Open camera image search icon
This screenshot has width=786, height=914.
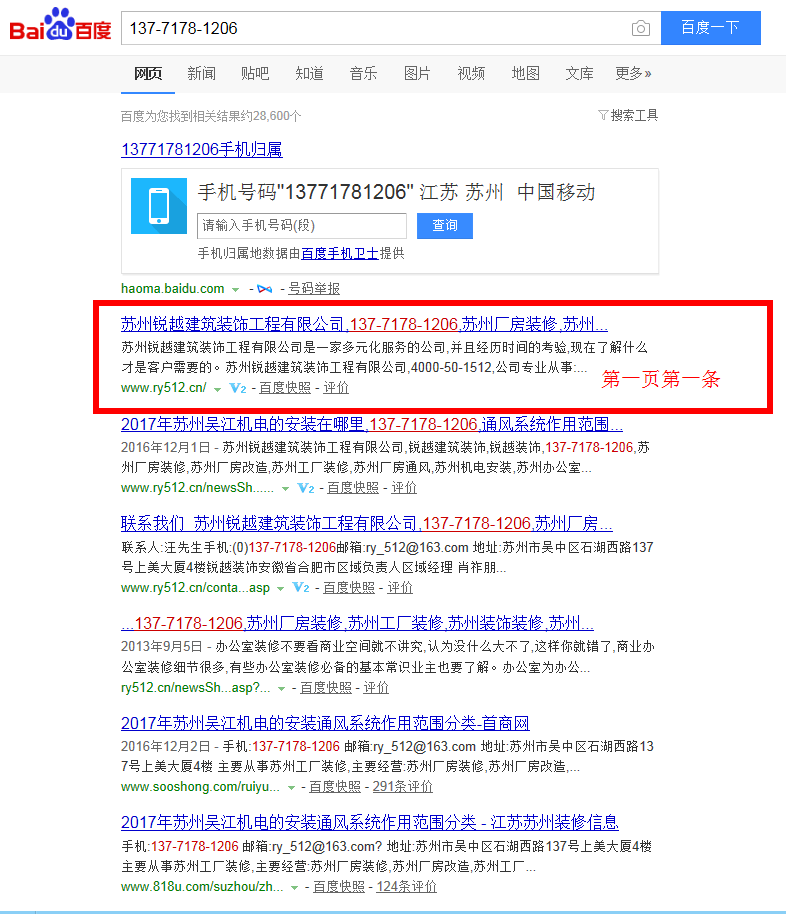pyautogui.click(x=641, y=28)
